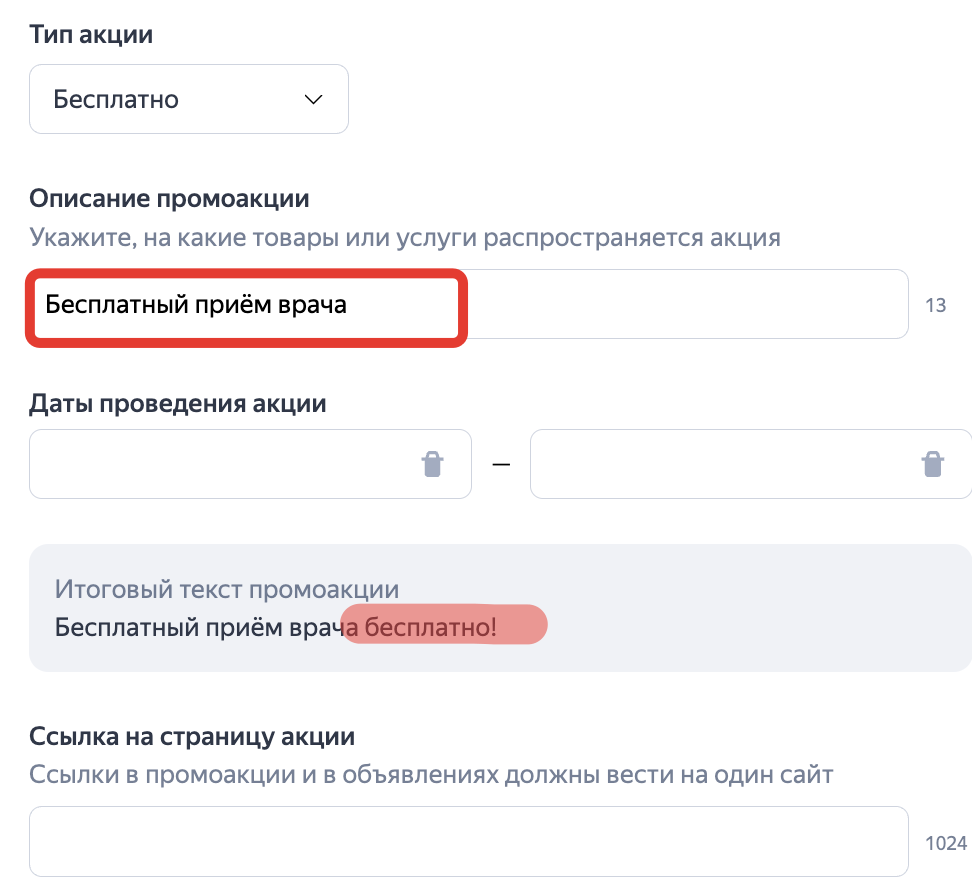Click the "Ссылка на страницу акции" heading
This screenshot has width=972, height=894.
[x=192, y=738]
